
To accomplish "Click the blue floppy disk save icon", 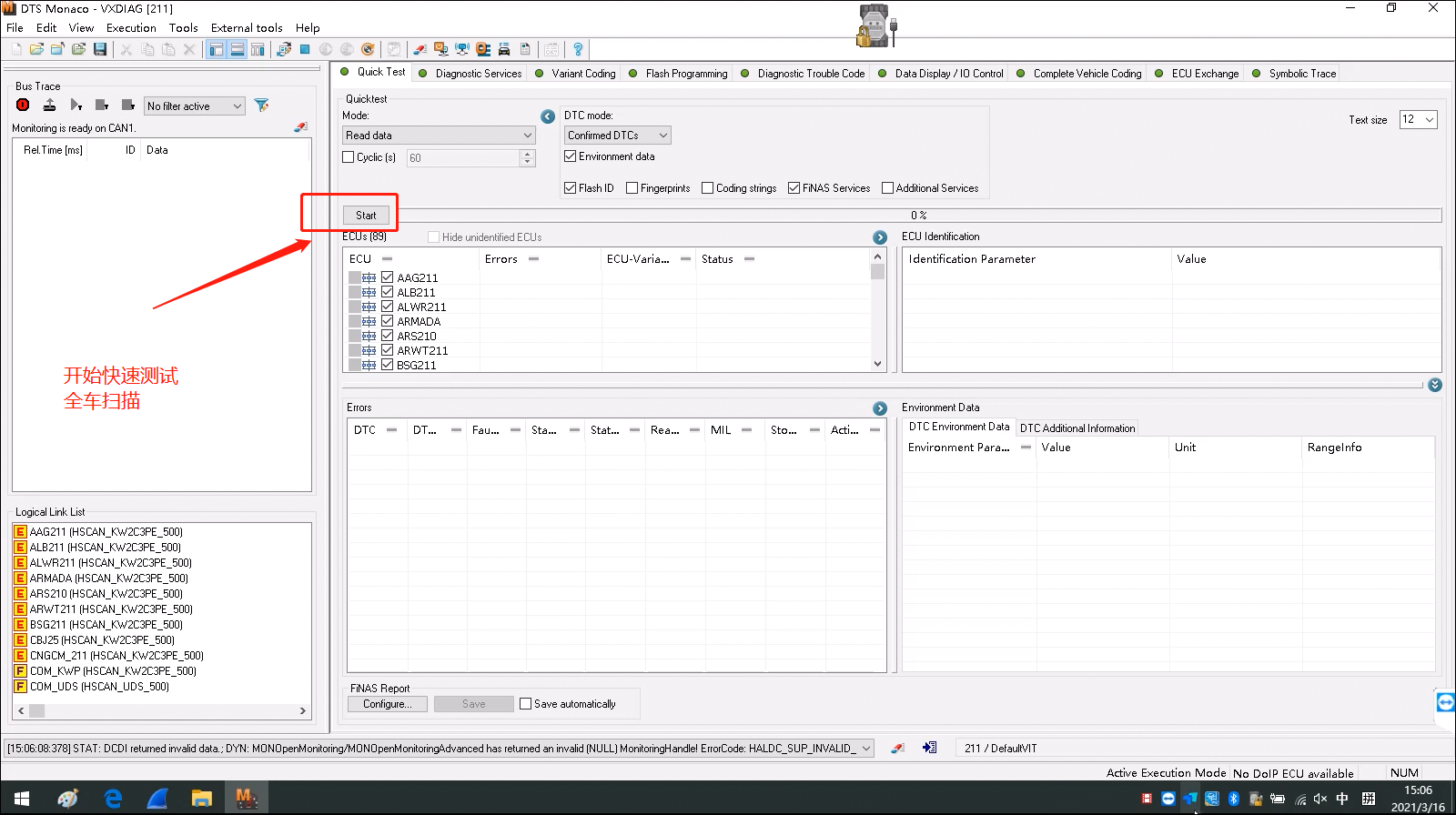I will (100, 49).
